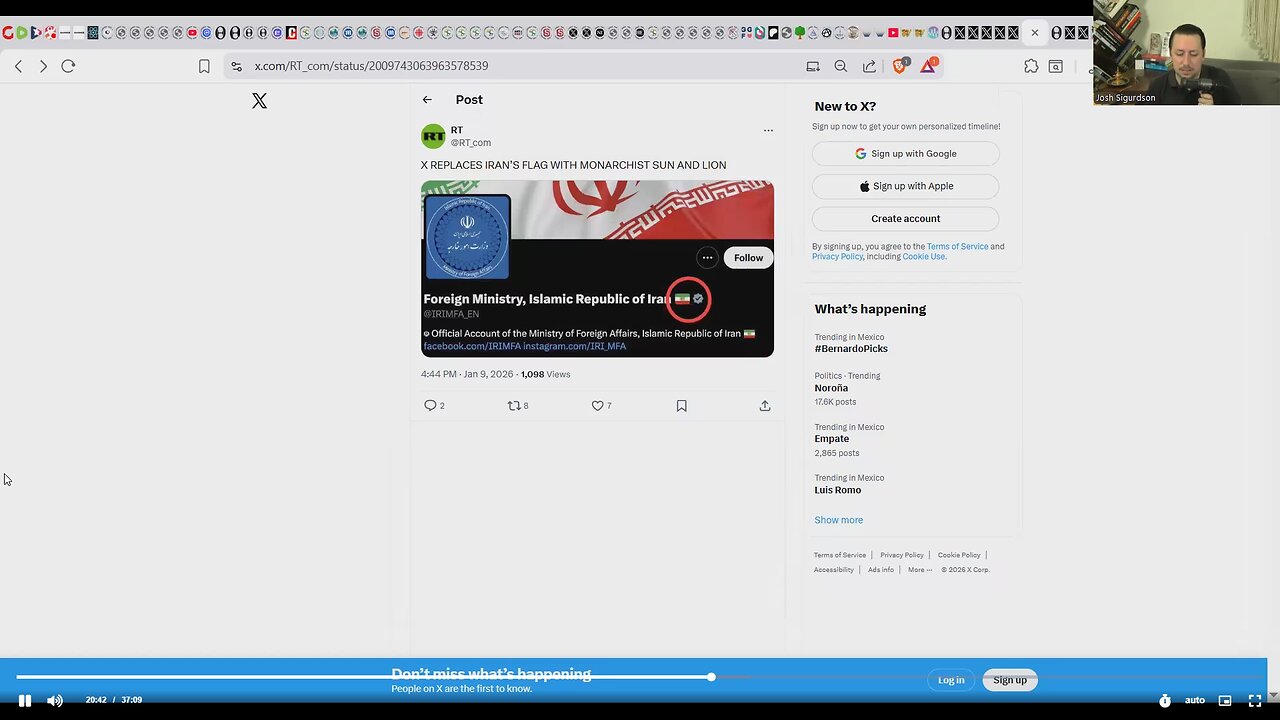The image size is (1280, 720).
Task: Open the embedded Foreign Ministry image
Action: click(597, 269)
